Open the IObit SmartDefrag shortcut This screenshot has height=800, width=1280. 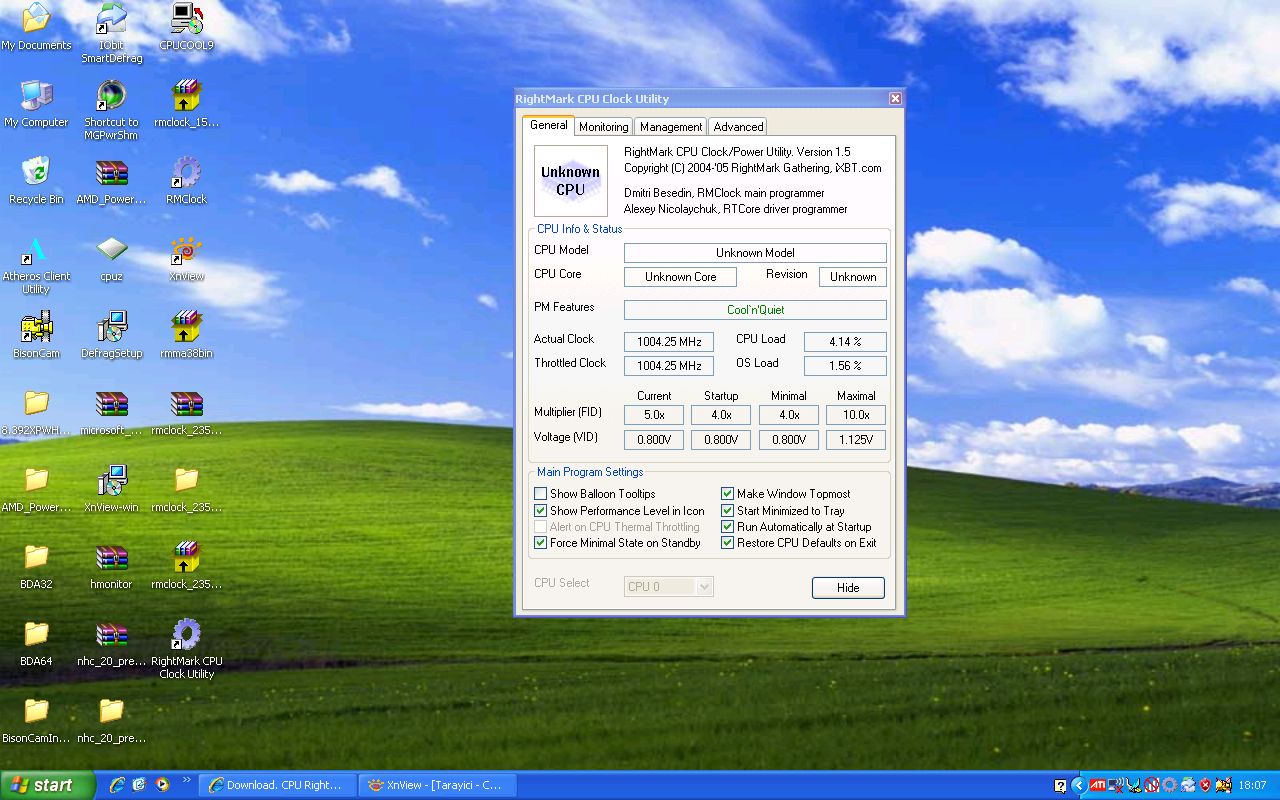point(112,34)
